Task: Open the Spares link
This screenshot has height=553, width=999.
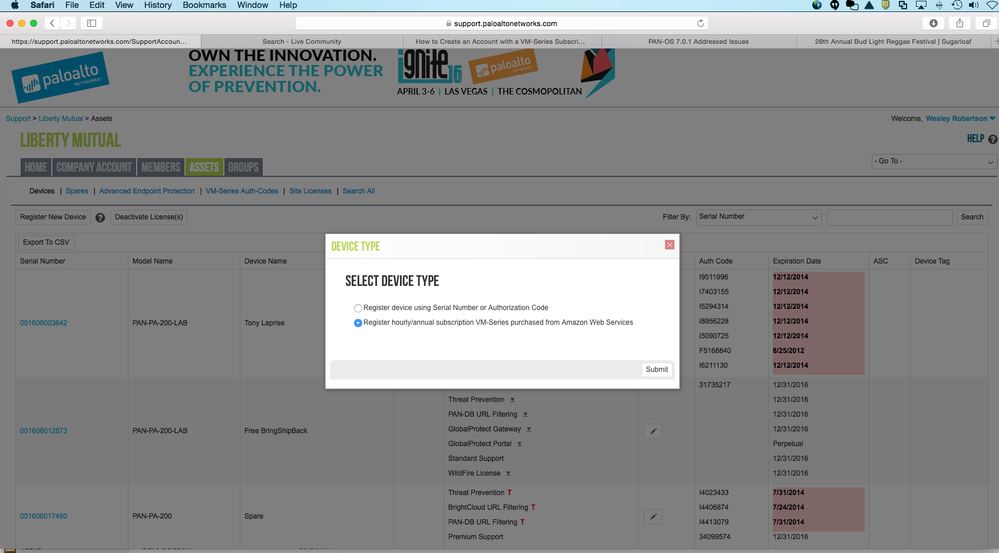Action: [77, 191]
